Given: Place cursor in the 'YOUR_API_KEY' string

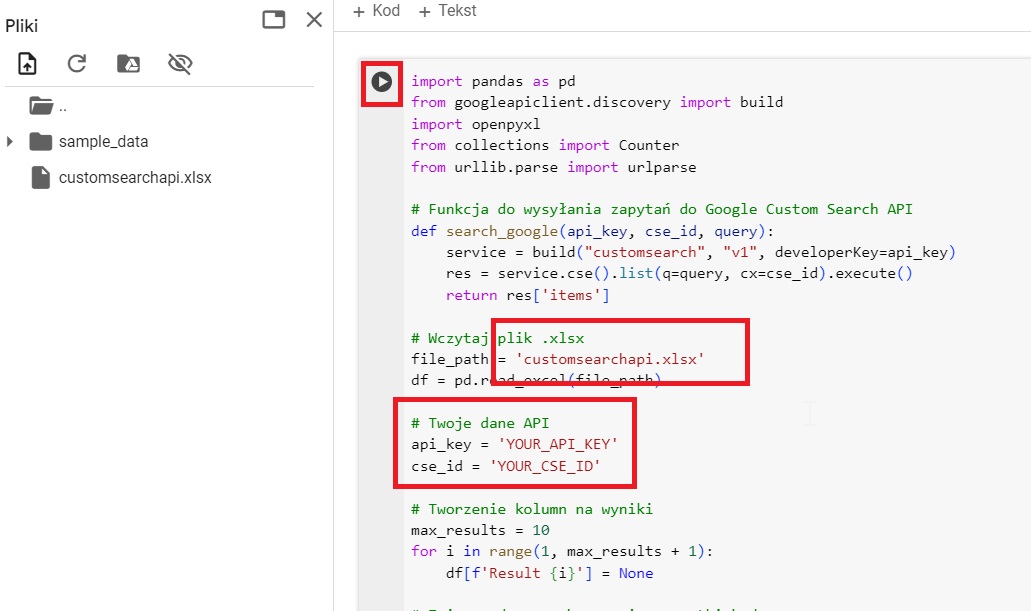Looking at the screenshot, I should point(559,444).
